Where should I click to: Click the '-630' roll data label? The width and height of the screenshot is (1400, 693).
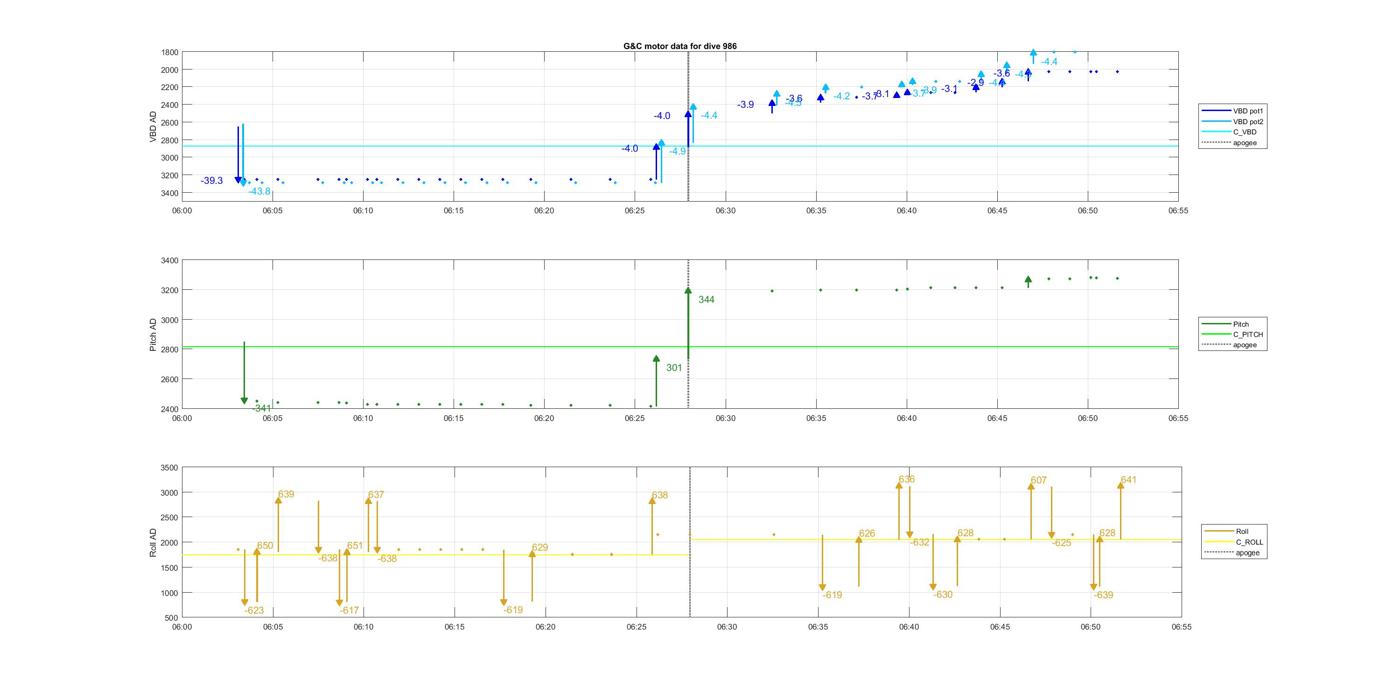[943, 594]
